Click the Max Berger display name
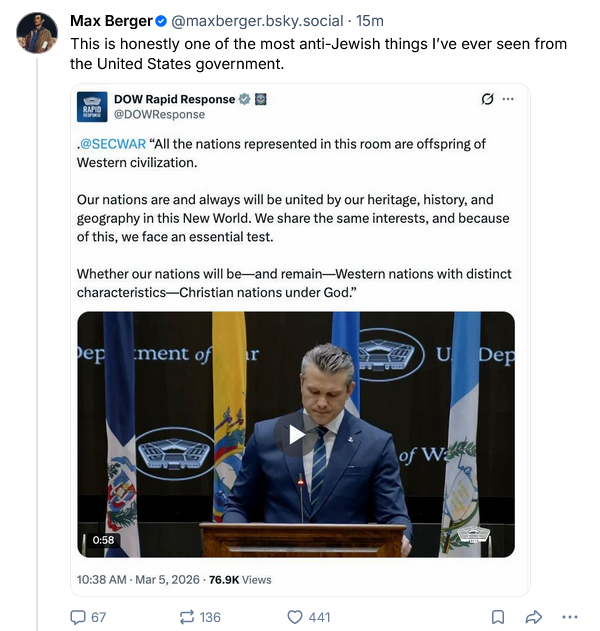This screenshot has height=631, width=600. (x=111, y=21)
